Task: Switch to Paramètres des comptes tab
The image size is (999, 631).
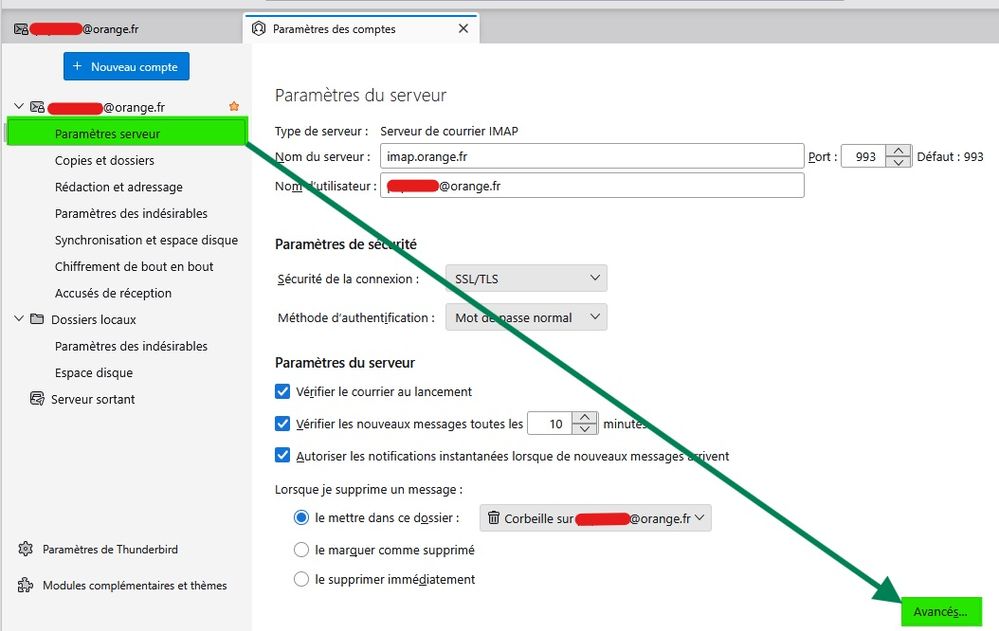Action: (361, 29)
